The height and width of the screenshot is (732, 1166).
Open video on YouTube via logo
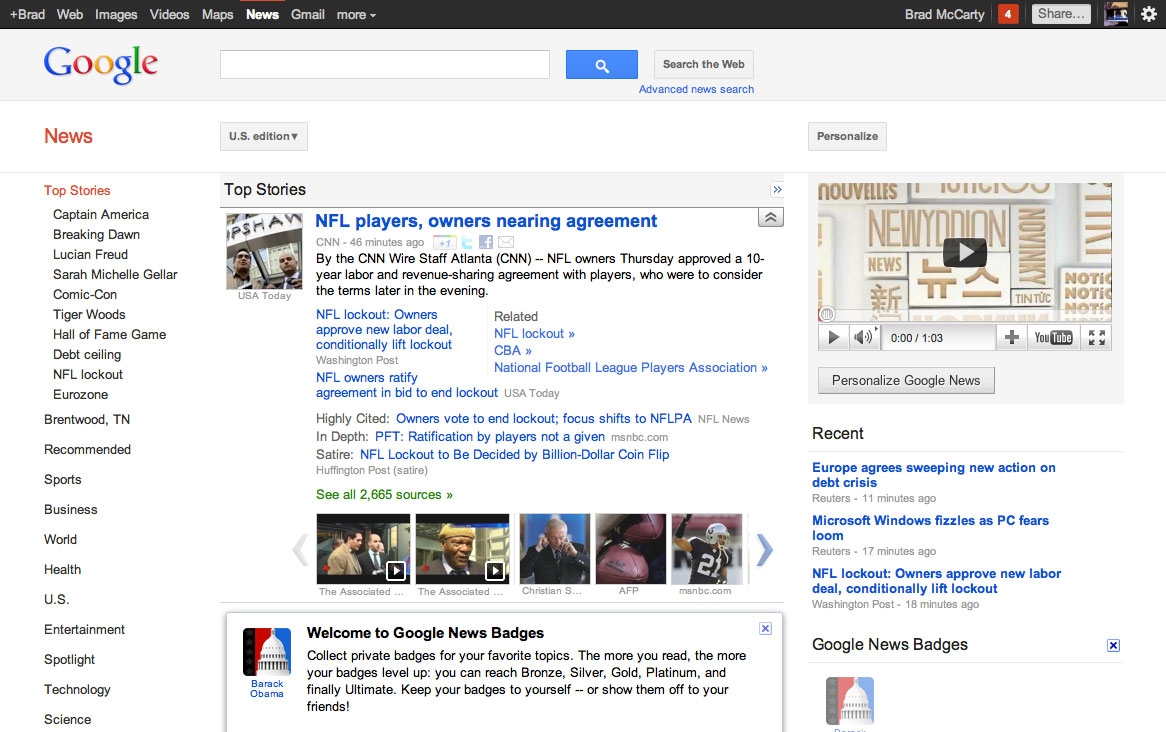coord(1053,338)
